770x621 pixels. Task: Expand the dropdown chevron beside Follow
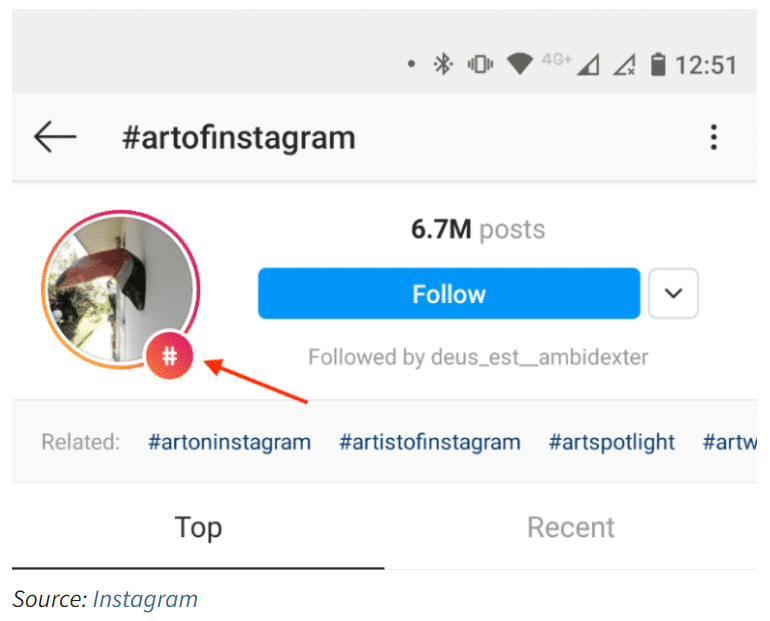(673, 294)
